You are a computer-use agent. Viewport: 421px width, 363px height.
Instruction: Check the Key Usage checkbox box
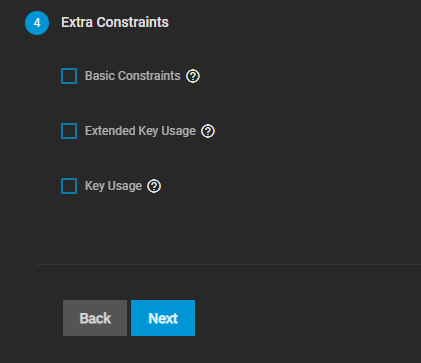(x=69, y=186)
